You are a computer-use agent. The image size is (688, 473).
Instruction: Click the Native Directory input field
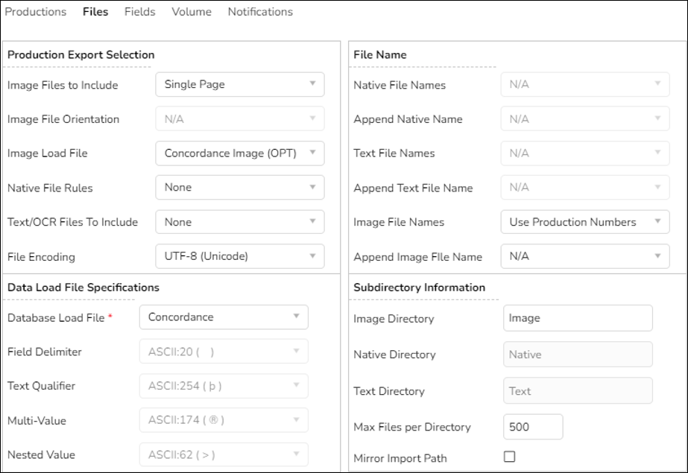pos(577,354)
